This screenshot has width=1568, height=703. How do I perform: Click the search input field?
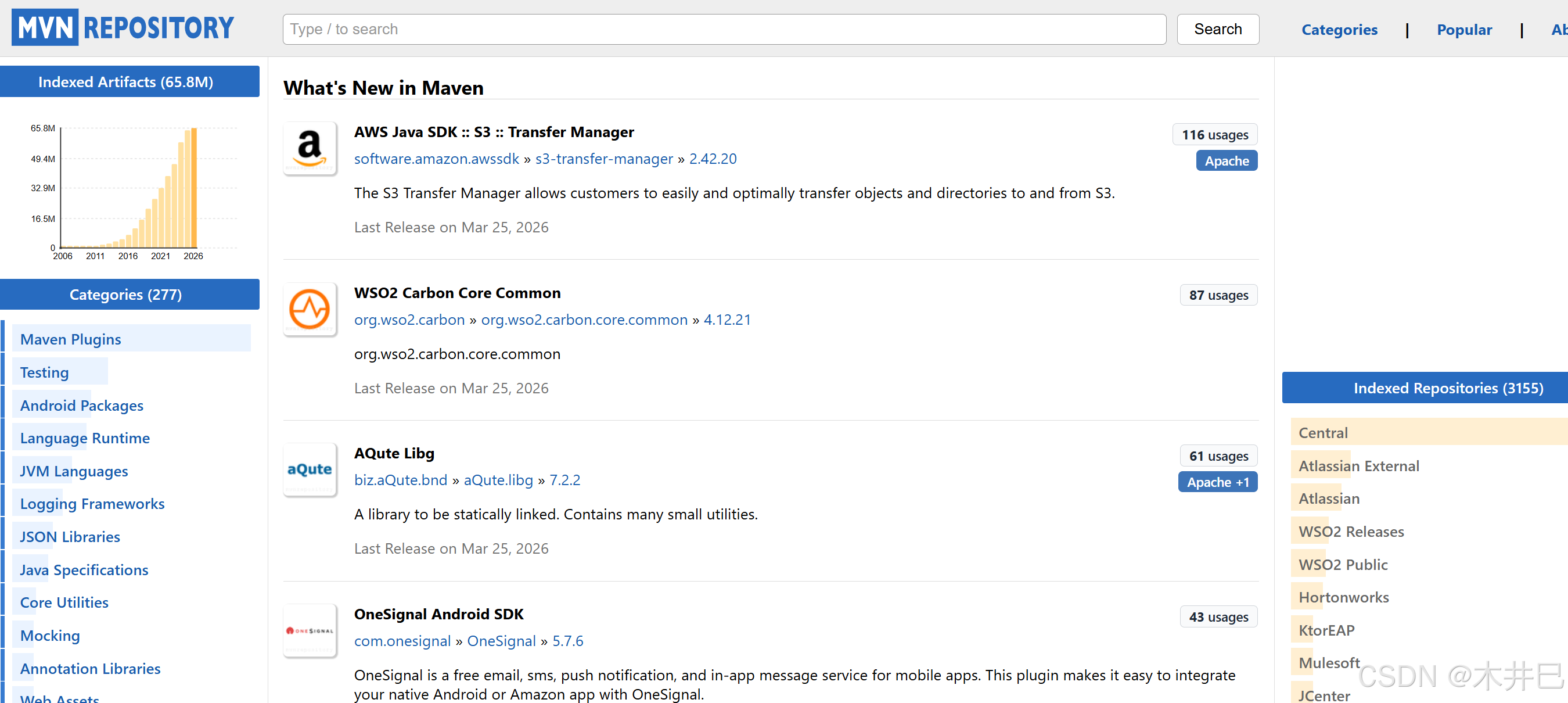pyautogui.click(x=724, y=29)
